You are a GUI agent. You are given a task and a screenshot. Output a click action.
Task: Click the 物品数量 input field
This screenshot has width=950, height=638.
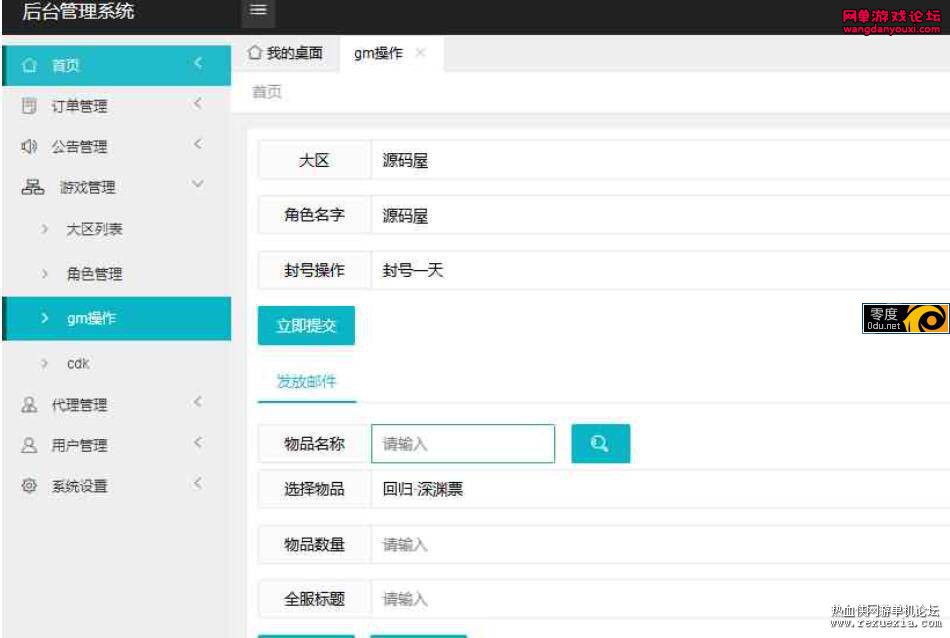(x=660, y=544)
